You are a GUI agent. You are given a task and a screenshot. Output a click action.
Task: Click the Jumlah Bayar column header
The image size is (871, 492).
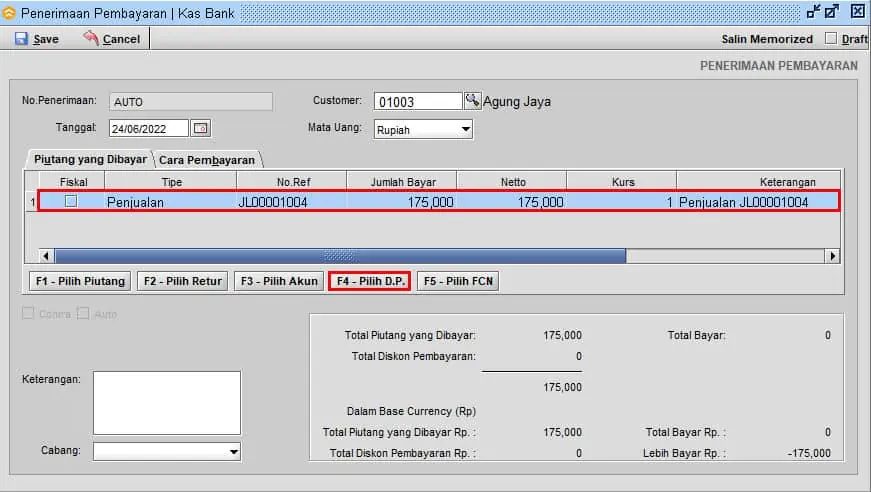402,182
